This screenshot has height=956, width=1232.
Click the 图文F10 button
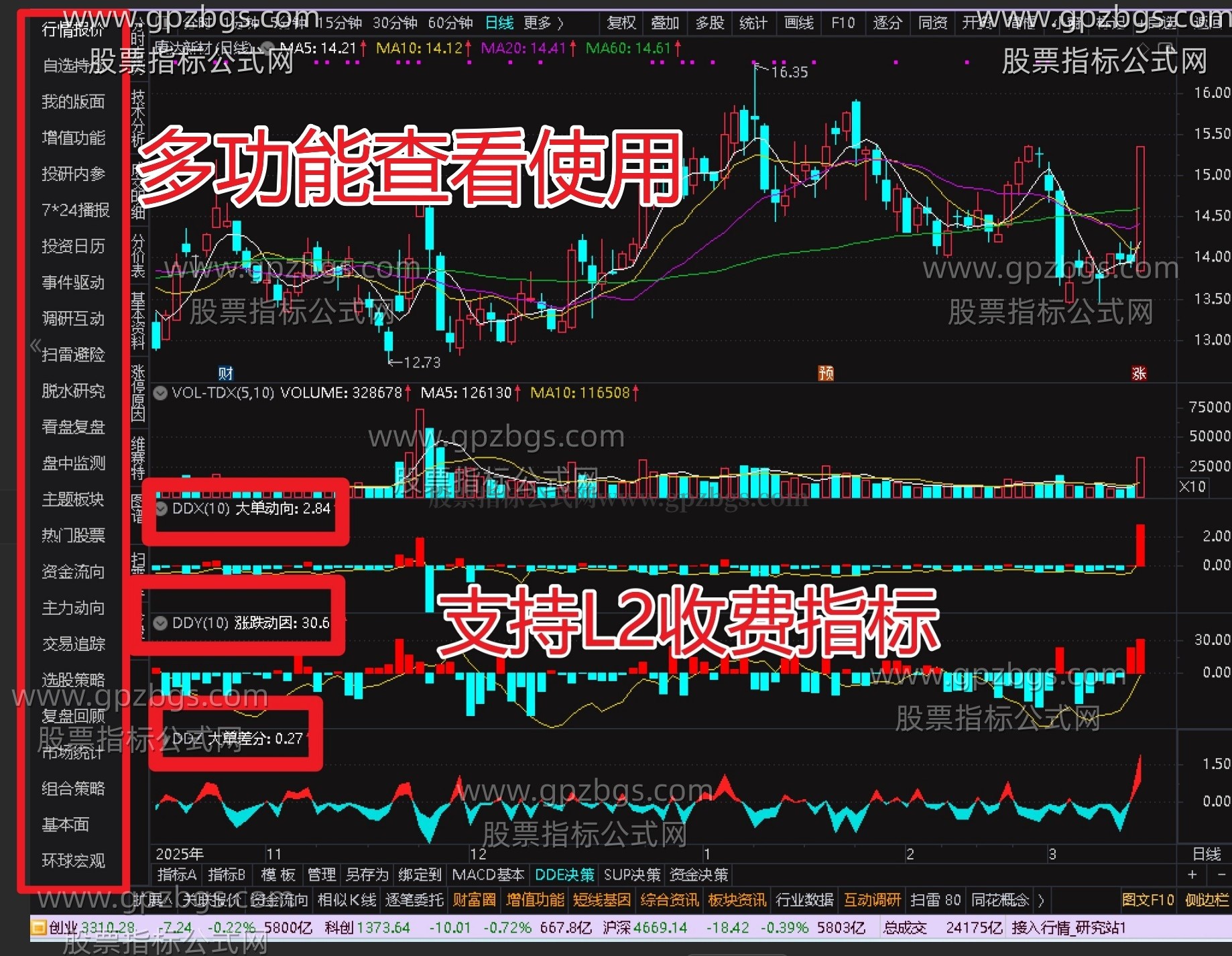(1148, 900)
